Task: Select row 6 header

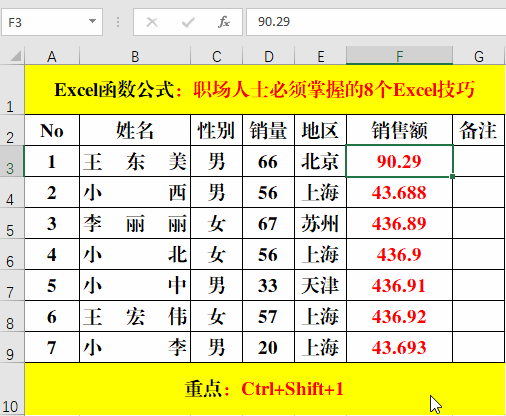Action: pyautogui.click(x=12, y=254)
